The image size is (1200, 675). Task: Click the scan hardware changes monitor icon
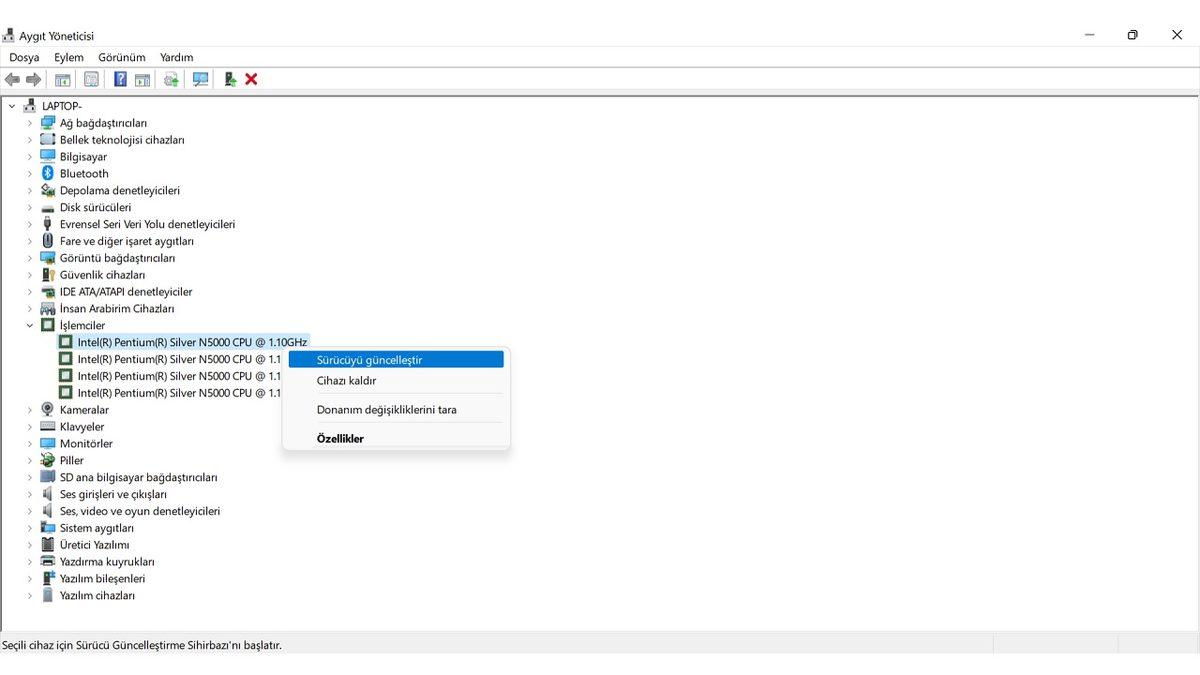click(201, 79)
